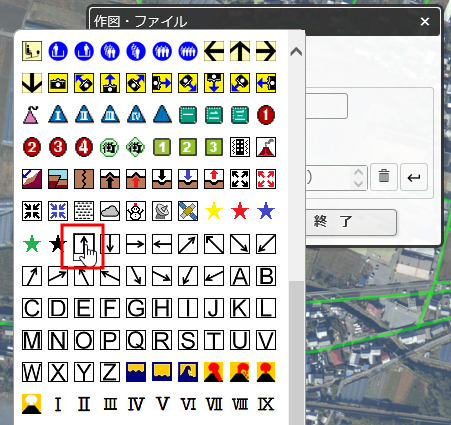Choose the red circled number 1 icon
Image resolution: width=451 pixels, height=425 pixels.
click(x=266, y=115)
